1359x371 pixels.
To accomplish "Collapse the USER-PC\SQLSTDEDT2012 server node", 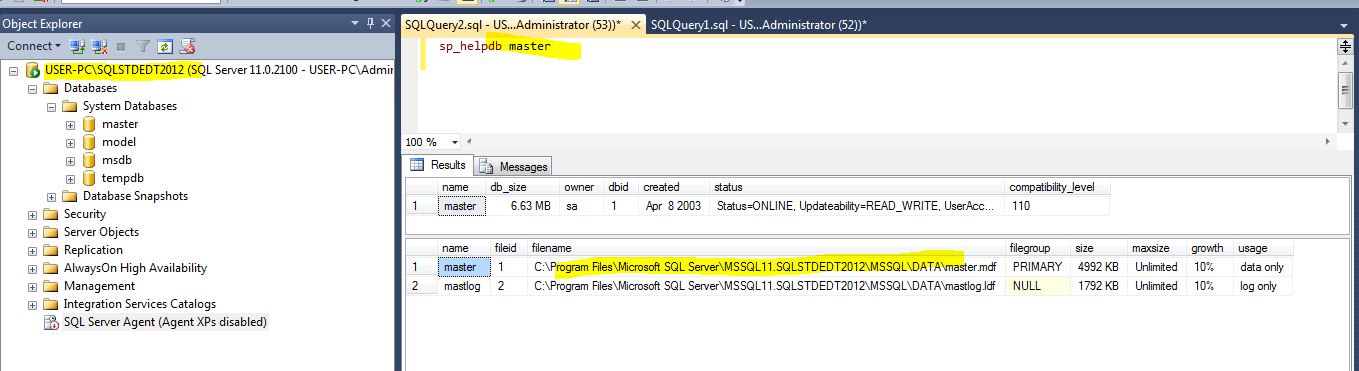I will pos(13,70).
